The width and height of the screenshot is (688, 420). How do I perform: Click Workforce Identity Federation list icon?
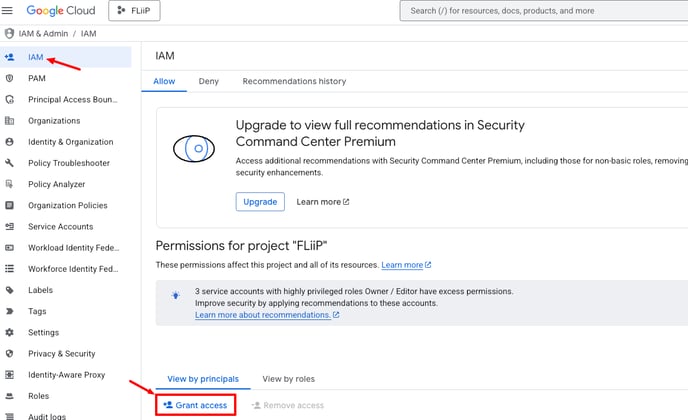pyautogui.click(x=9, y=269)
